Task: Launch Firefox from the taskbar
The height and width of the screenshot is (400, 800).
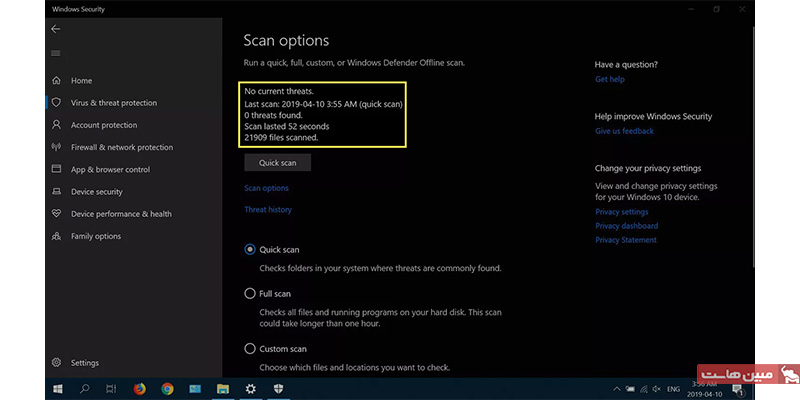Action: pyautogui.click(x=140, y=389)
